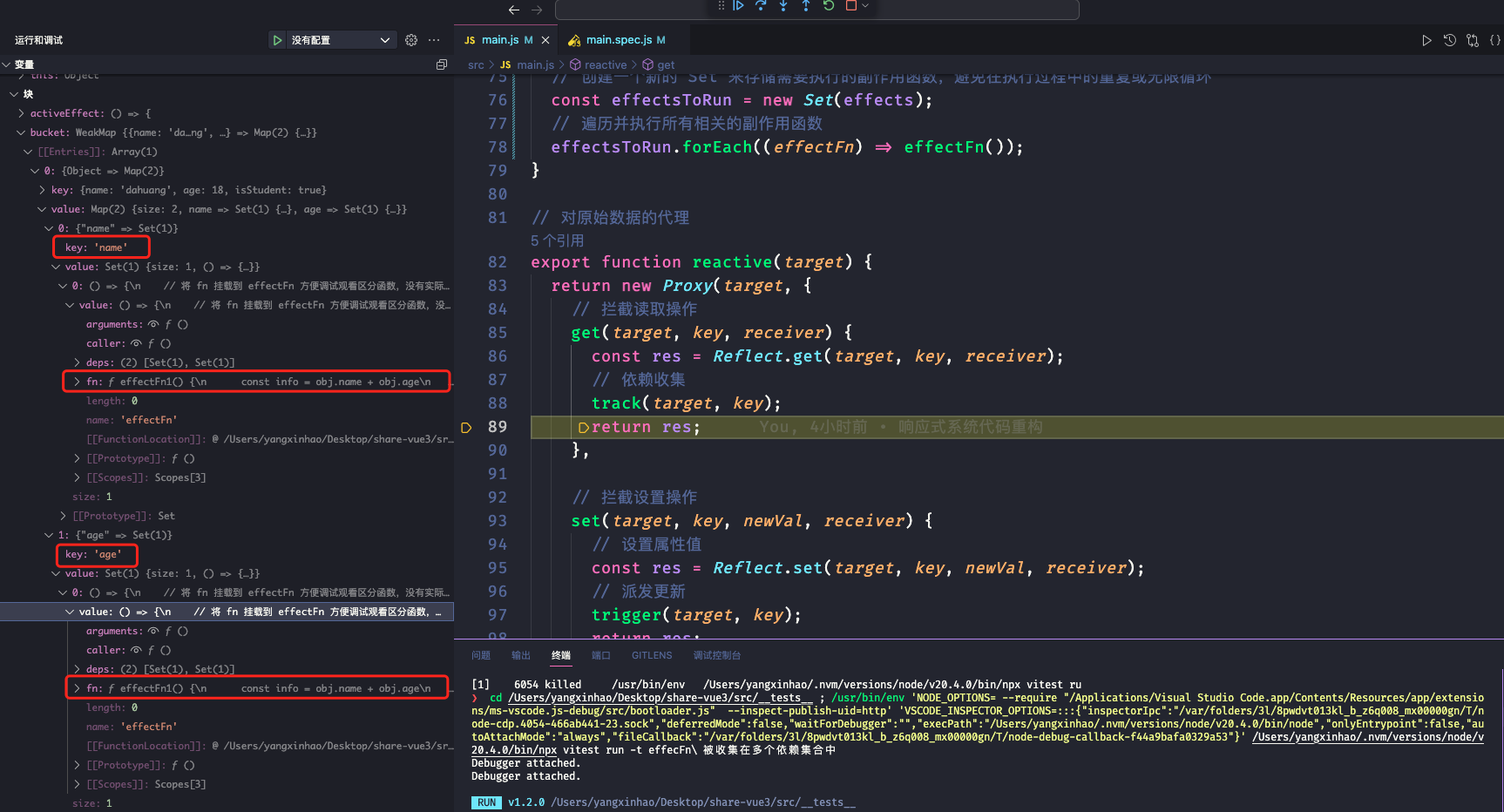Open the editor timeline history icon
Viewport: 1504px width, 812px height.
(1450, 40)
